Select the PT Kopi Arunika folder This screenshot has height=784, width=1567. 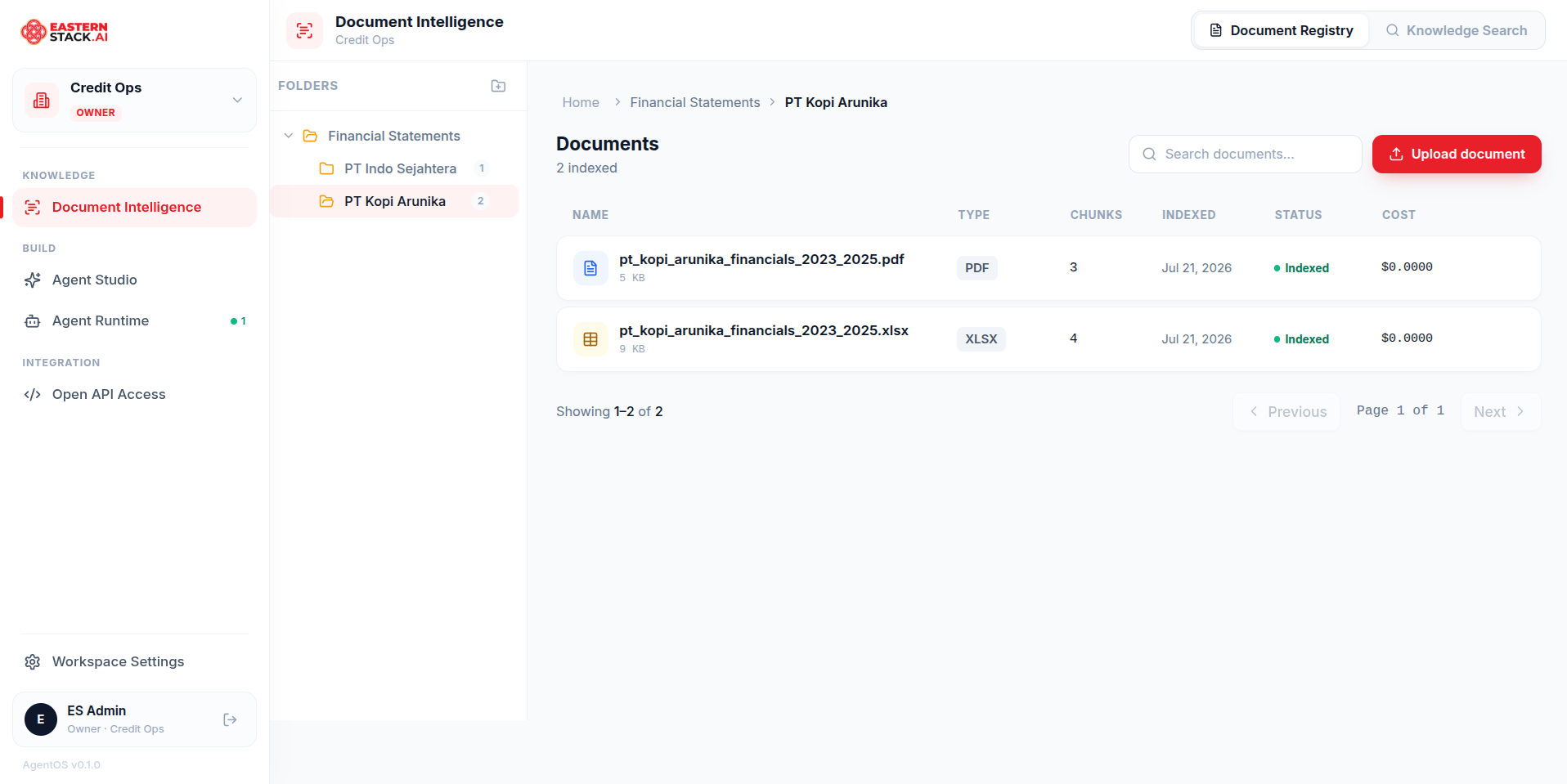[x=394, y=201]
